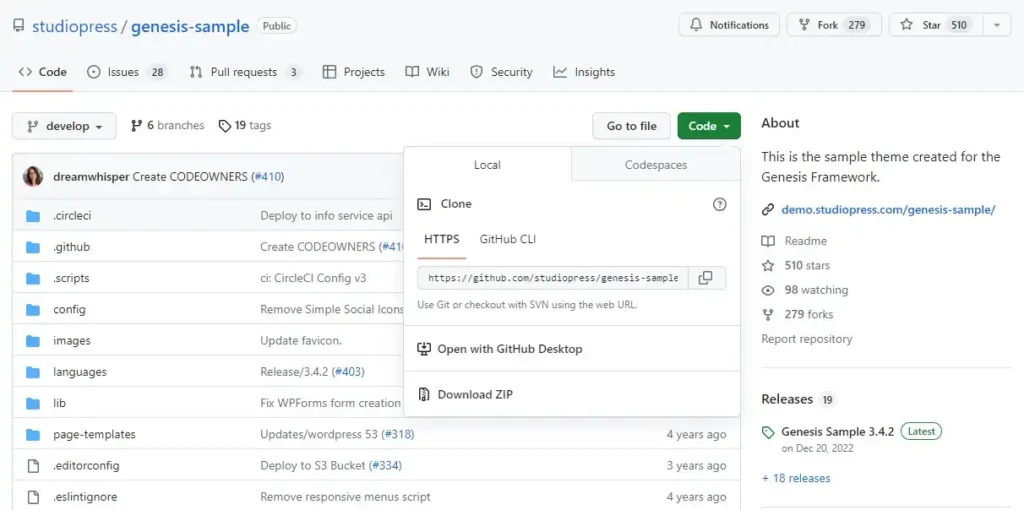Open Genesis Sample 3.4.2 release
This screenshot has width=1024, height=510.
point(837,432)
